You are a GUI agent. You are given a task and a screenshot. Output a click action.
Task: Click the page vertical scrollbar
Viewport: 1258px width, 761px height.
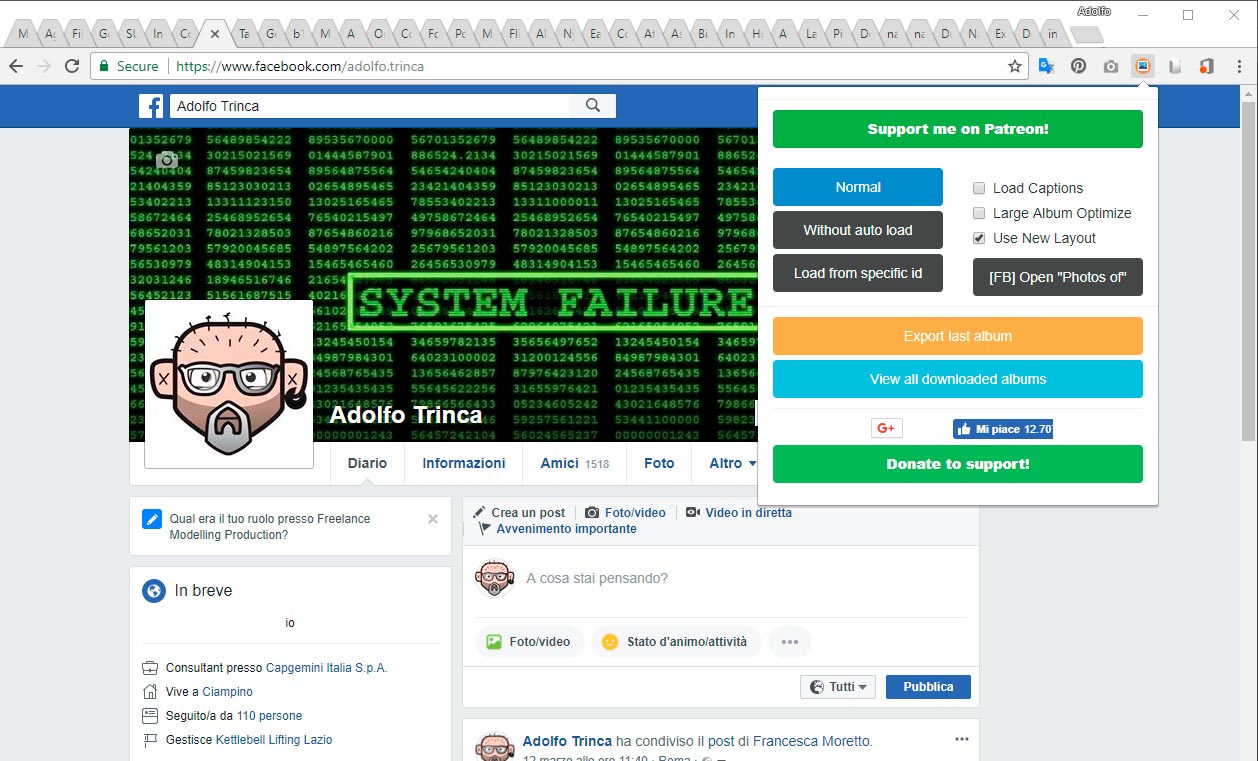pos(1248,270)
